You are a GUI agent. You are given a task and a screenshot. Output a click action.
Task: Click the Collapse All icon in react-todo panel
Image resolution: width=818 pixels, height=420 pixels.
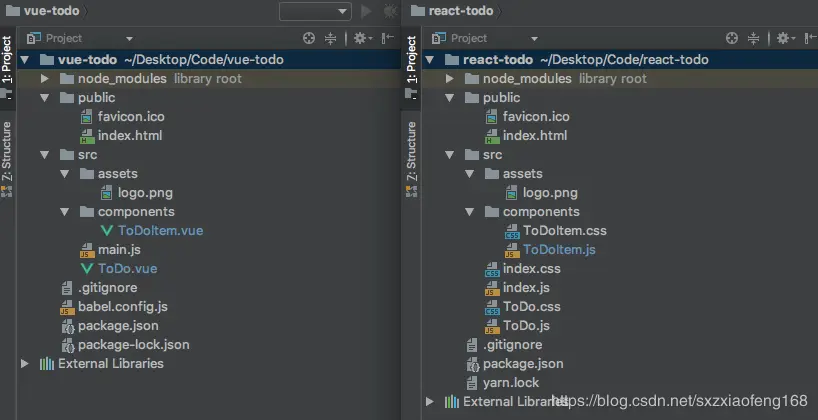point(753,38)
